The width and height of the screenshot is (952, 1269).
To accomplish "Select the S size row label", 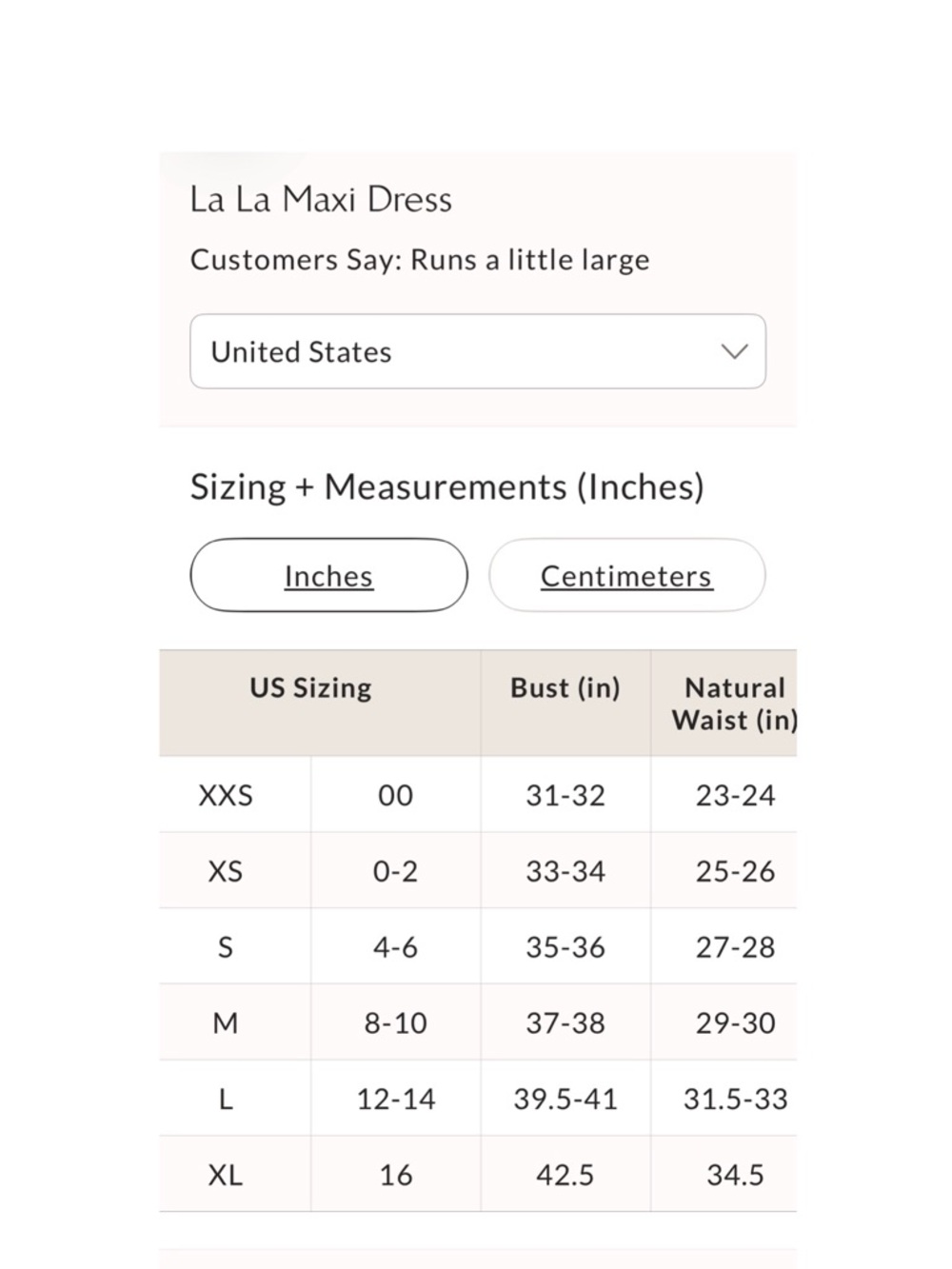I will click(x=226, y=947).
